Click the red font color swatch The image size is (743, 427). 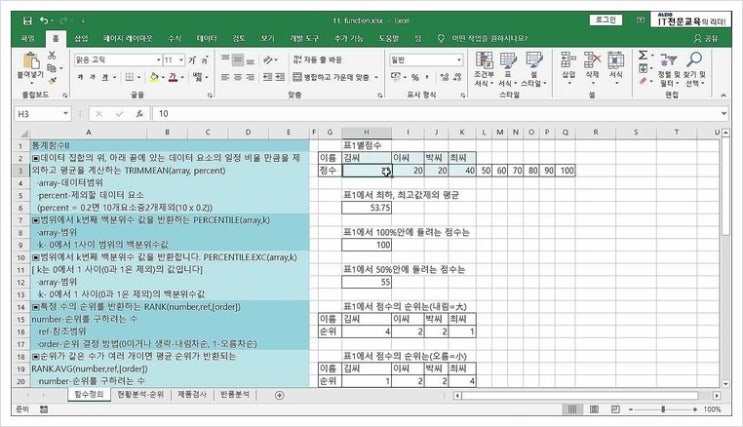pos(173,77)
